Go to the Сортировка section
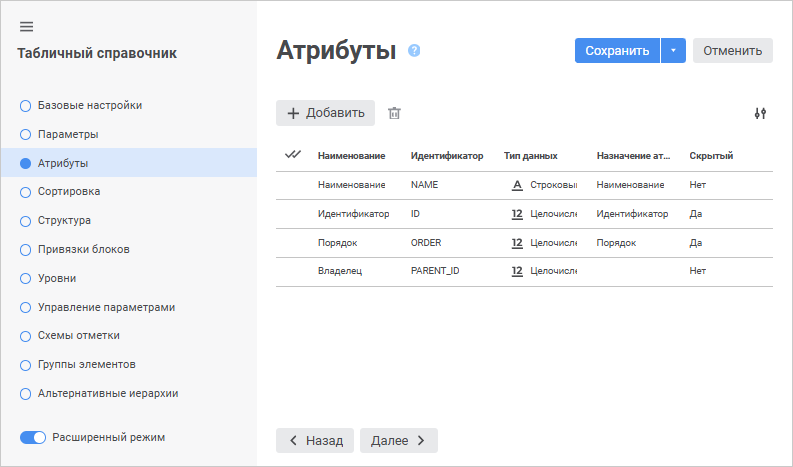This screenshot has width=793, height=467. pyautogui.click(x=68, y=191)
